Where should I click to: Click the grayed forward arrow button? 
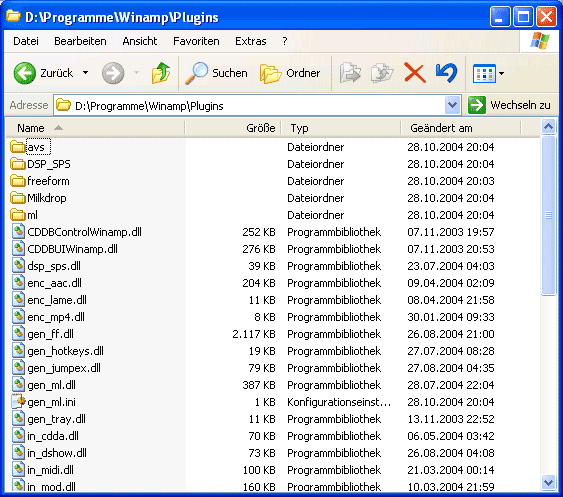113,73
